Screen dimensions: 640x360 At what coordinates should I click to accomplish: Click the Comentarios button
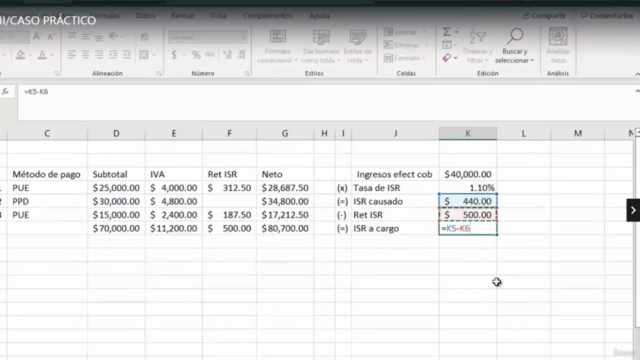[x=607, y=16]
